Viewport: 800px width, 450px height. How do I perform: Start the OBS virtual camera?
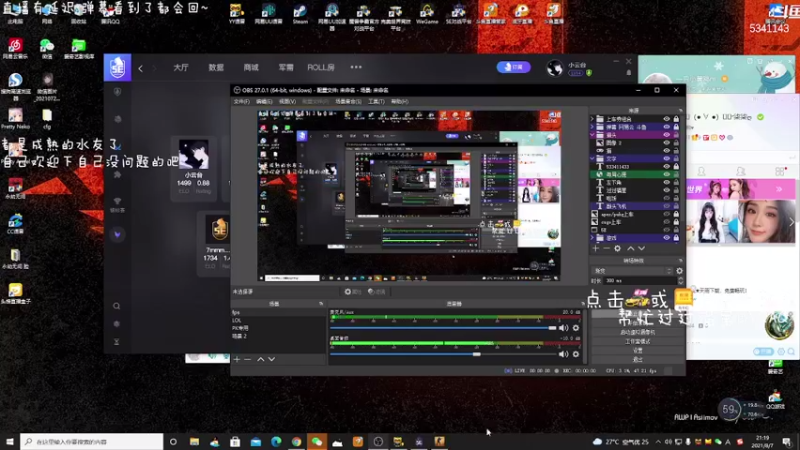coord(638,332)
